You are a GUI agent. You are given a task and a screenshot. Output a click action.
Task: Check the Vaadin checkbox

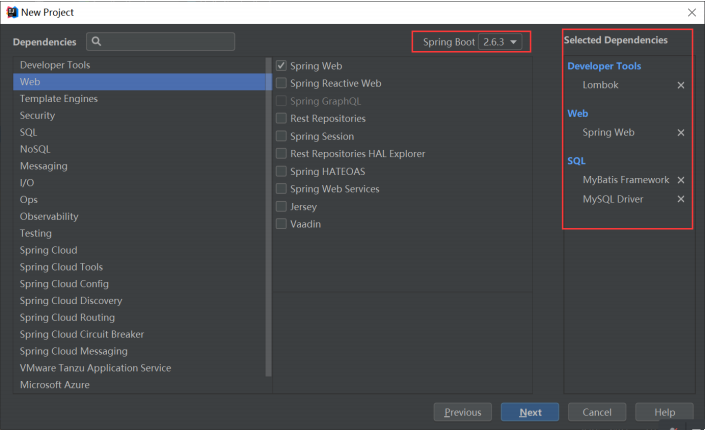coord(281,224)
